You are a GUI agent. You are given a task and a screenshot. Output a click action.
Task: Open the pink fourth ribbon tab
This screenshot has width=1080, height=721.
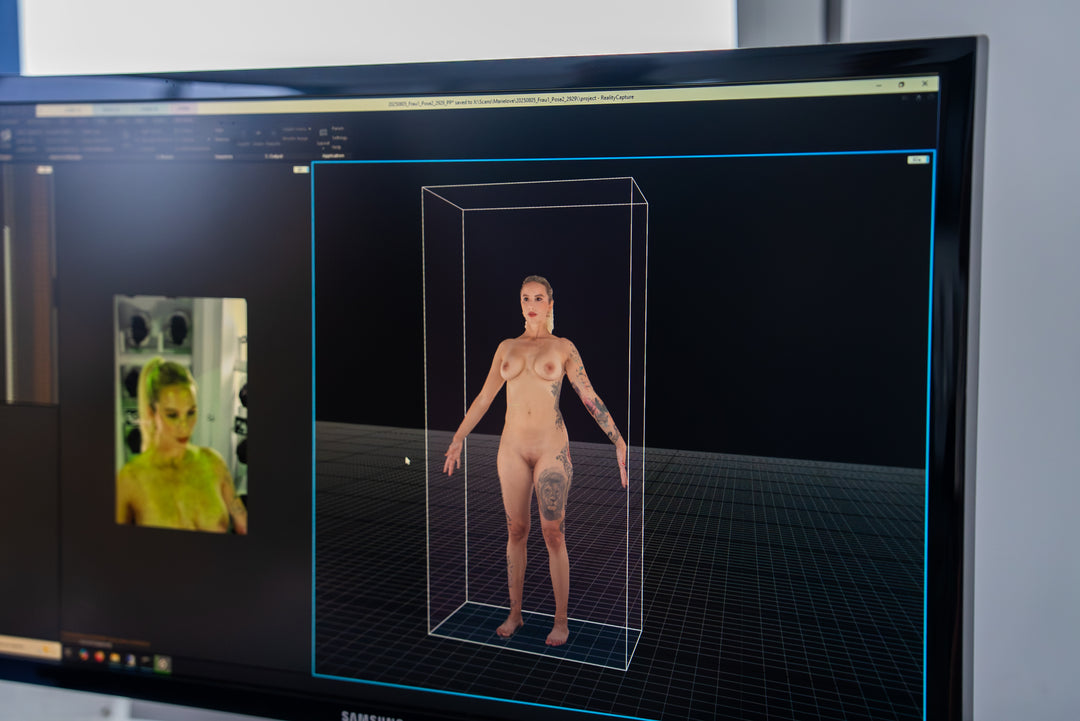(182, 108)
